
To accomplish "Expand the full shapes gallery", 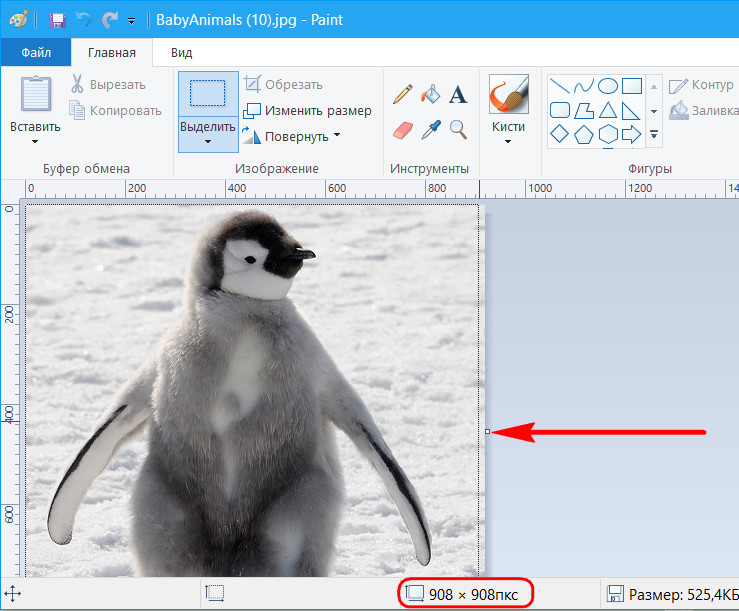I will pyautogui.click(x=654, y=134).
